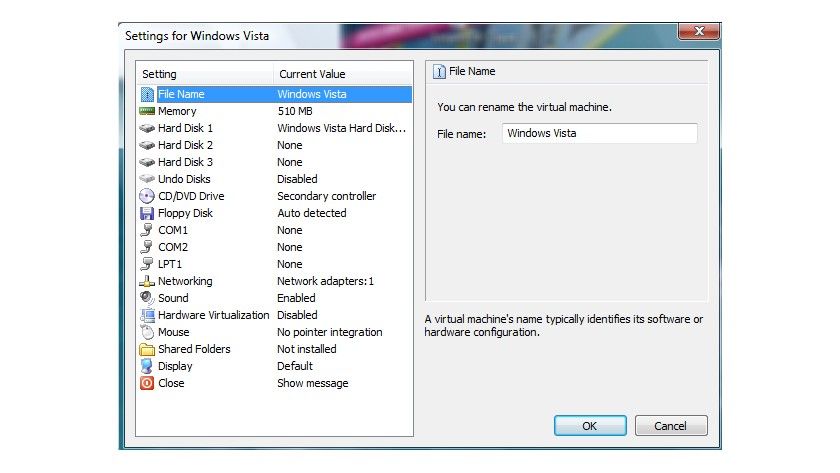Click the Mouse icon
The width and height of the screenshot is (840, 473).
click(x=147, y=332)
